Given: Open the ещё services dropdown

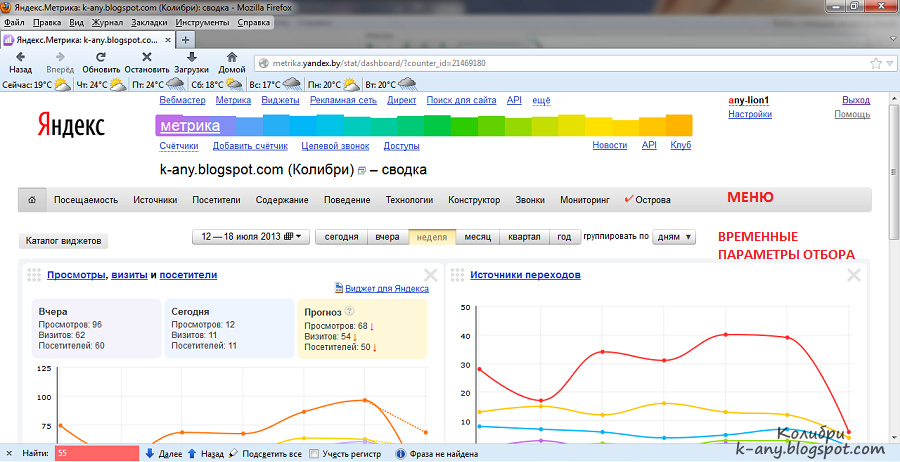Looking at the screenshot, I should point(541,100).
